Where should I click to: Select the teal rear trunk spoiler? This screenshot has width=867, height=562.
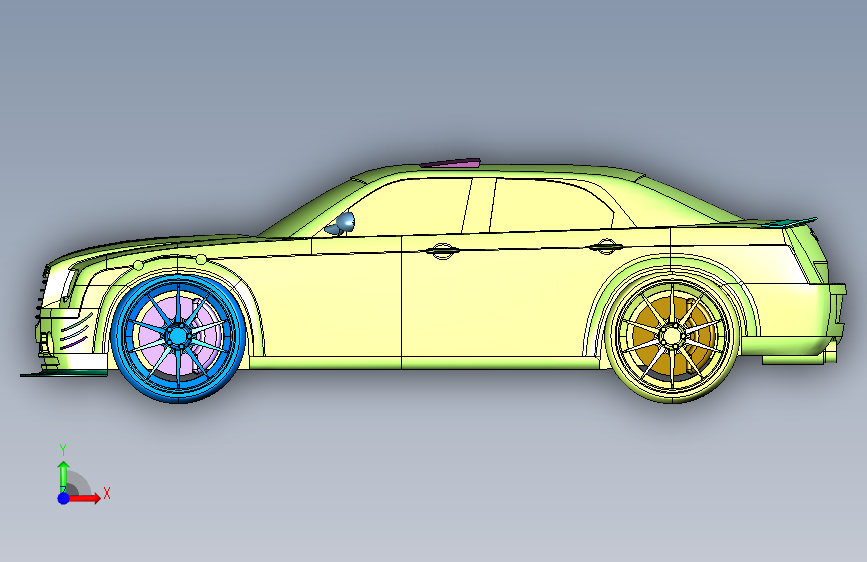pos(790,222)
